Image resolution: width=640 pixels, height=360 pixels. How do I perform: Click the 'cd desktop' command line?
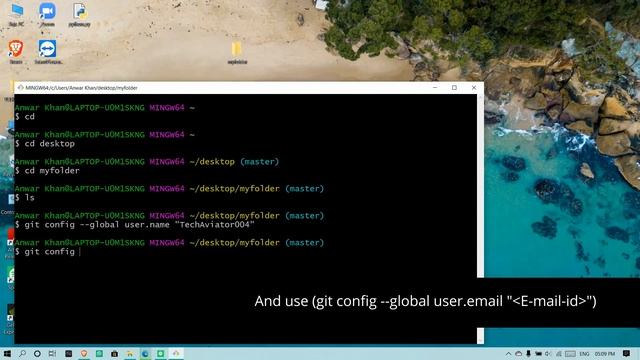[x=45, y=144]
